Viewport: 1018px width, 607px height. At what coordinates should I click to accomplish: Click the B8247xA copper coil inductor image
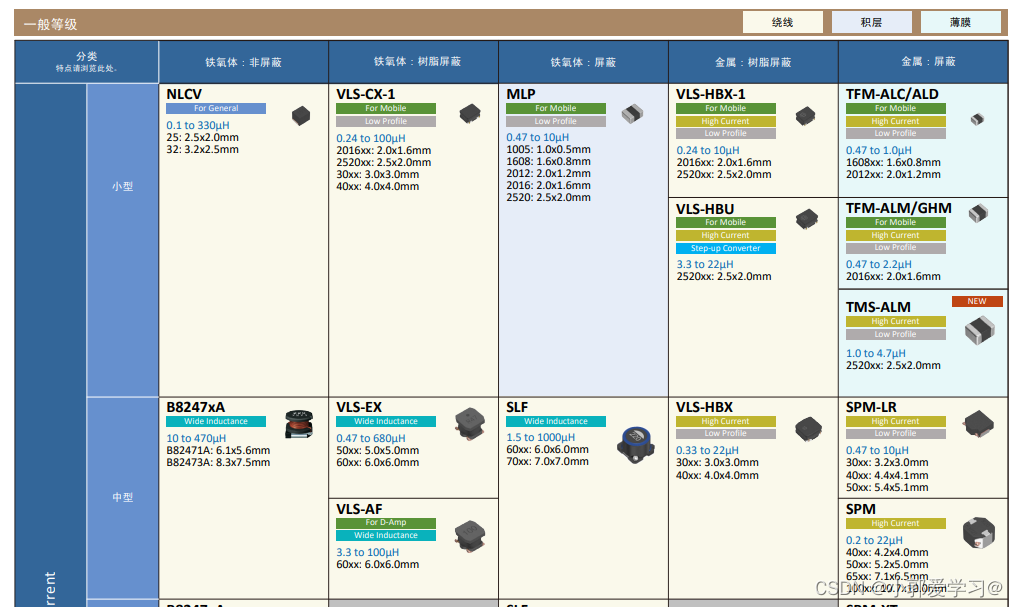[x=299, y=425]
